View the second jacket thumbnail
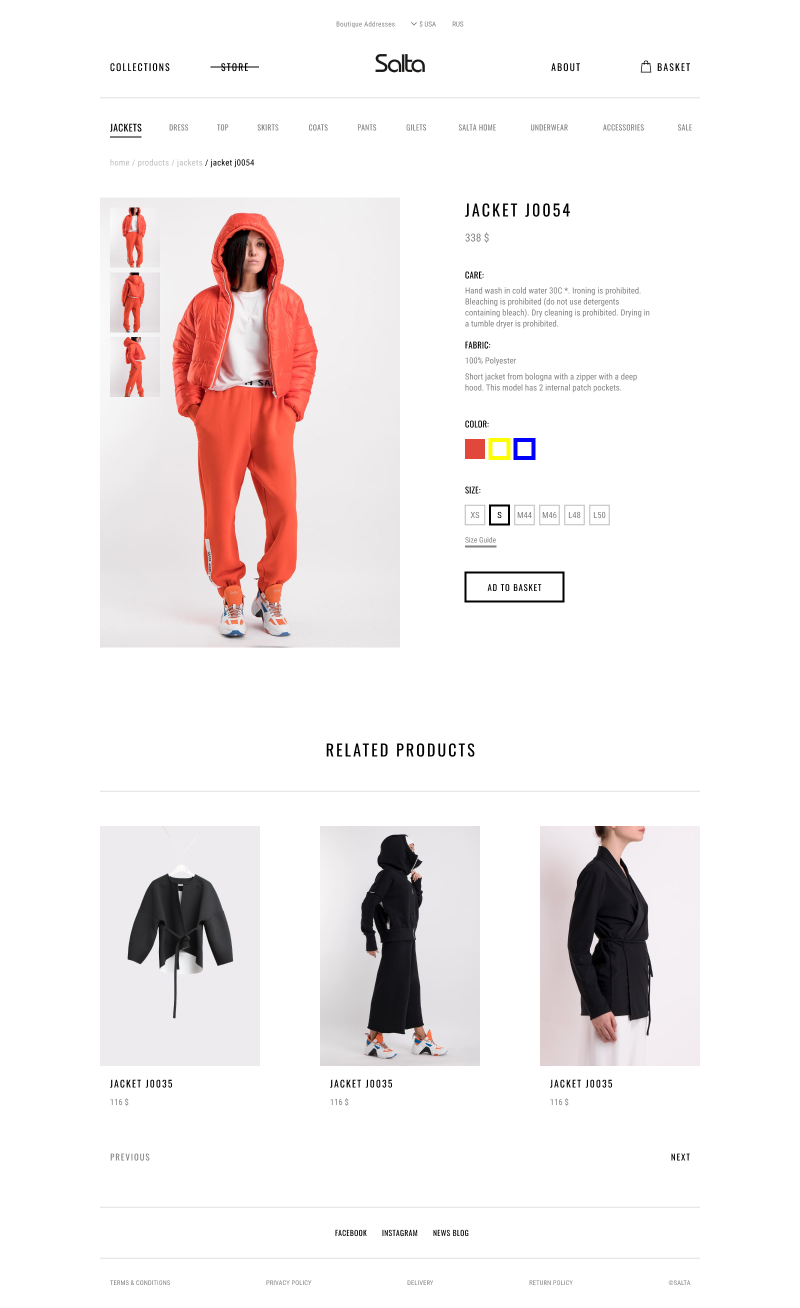The width and height of the screenshot is (800, 1308). pos(135,302)
